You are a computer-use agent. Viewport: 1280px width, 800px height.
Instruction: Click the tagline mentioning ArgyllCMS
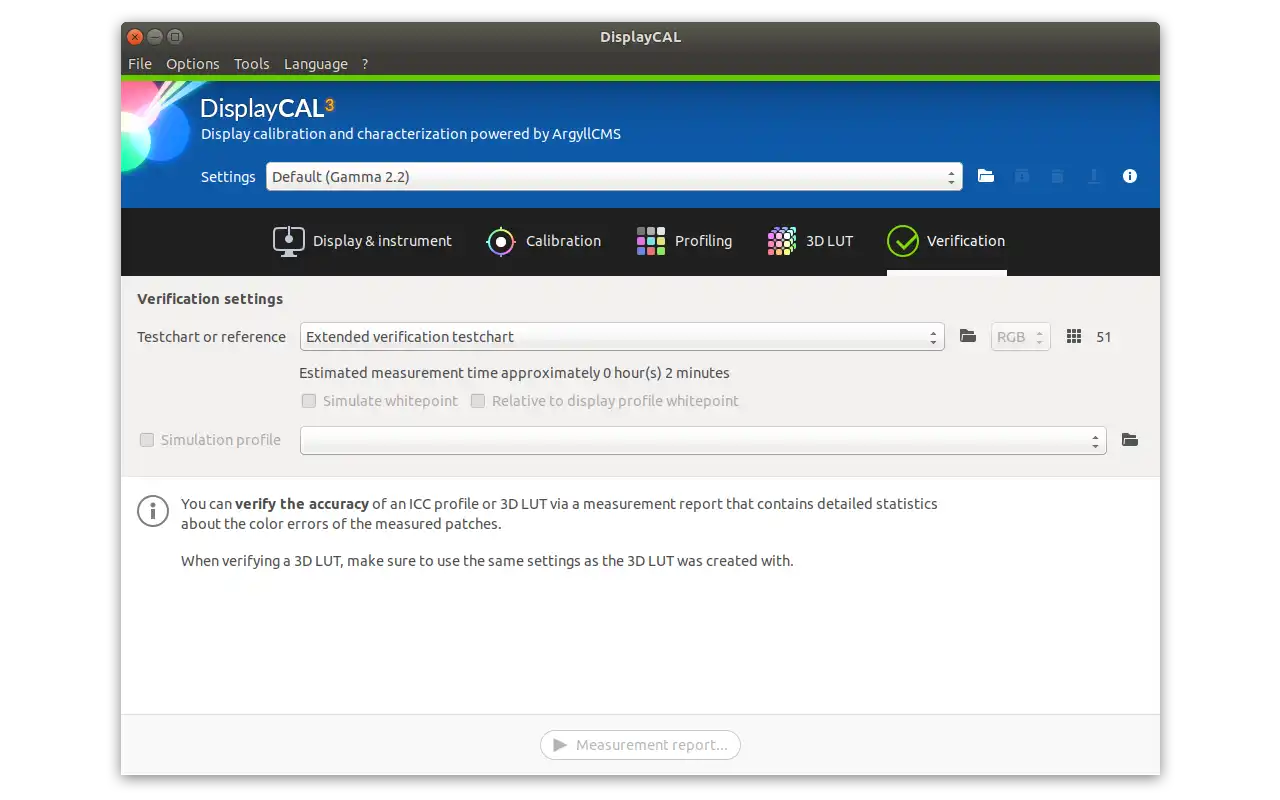(x=411, y=134)
